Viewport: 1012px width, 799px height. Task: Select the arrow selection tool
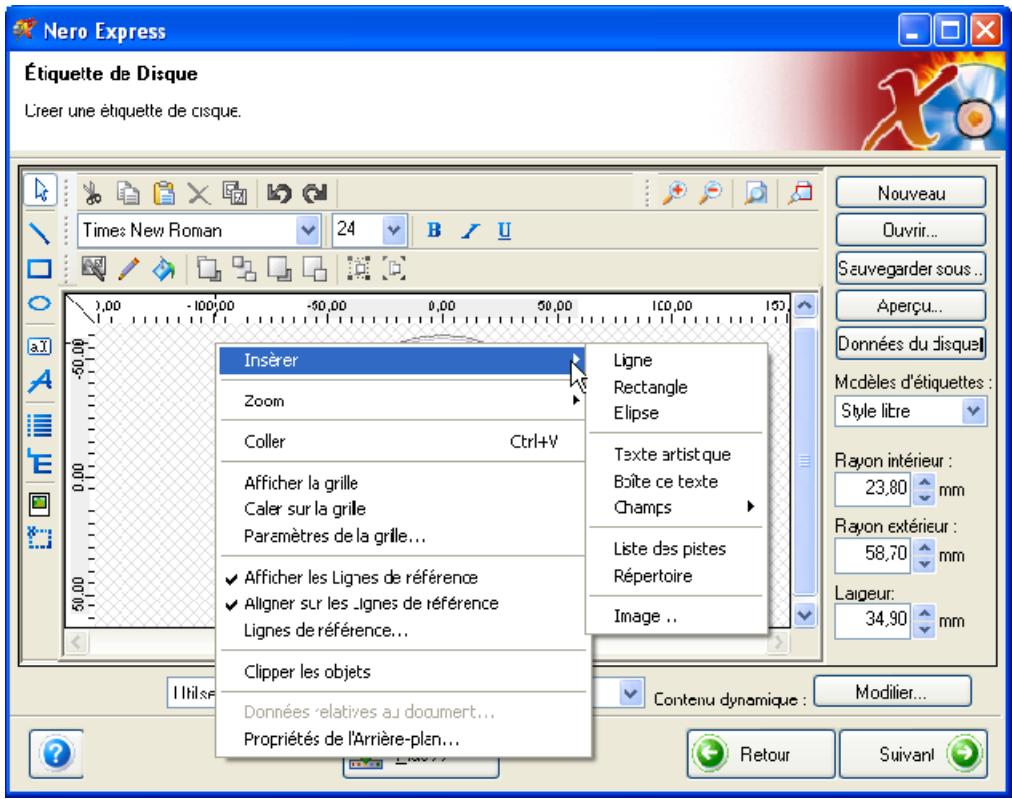pyautogui.click(x=40, y=190)
